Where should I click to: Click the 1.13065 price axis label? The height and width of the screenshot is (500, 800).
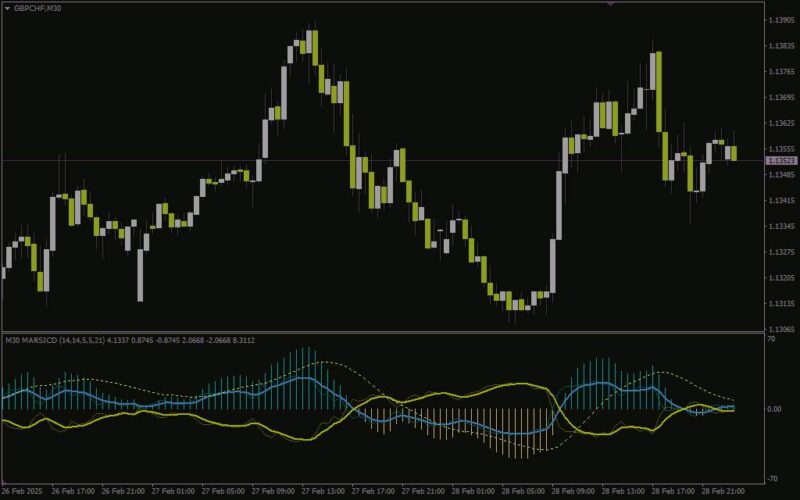tap(782, 329)
